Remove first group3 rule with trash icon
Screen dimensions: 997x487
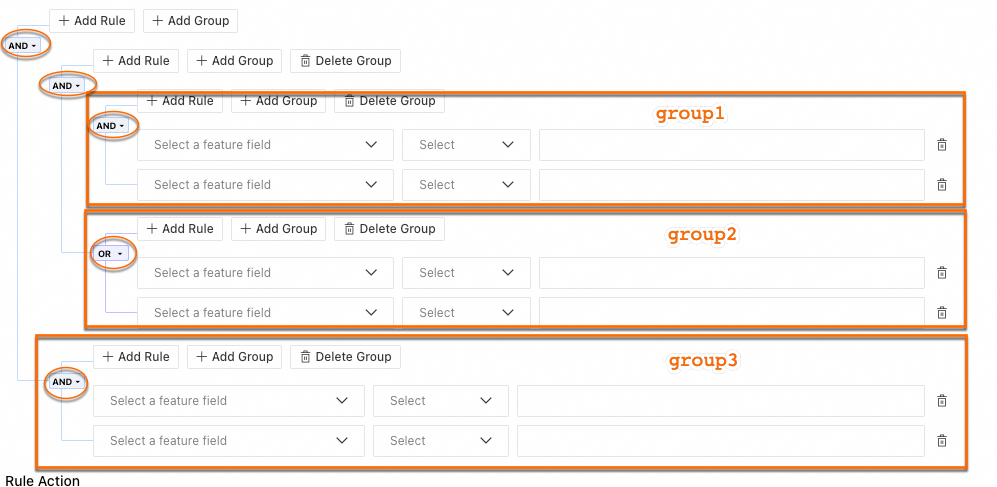tap(941, 401)
